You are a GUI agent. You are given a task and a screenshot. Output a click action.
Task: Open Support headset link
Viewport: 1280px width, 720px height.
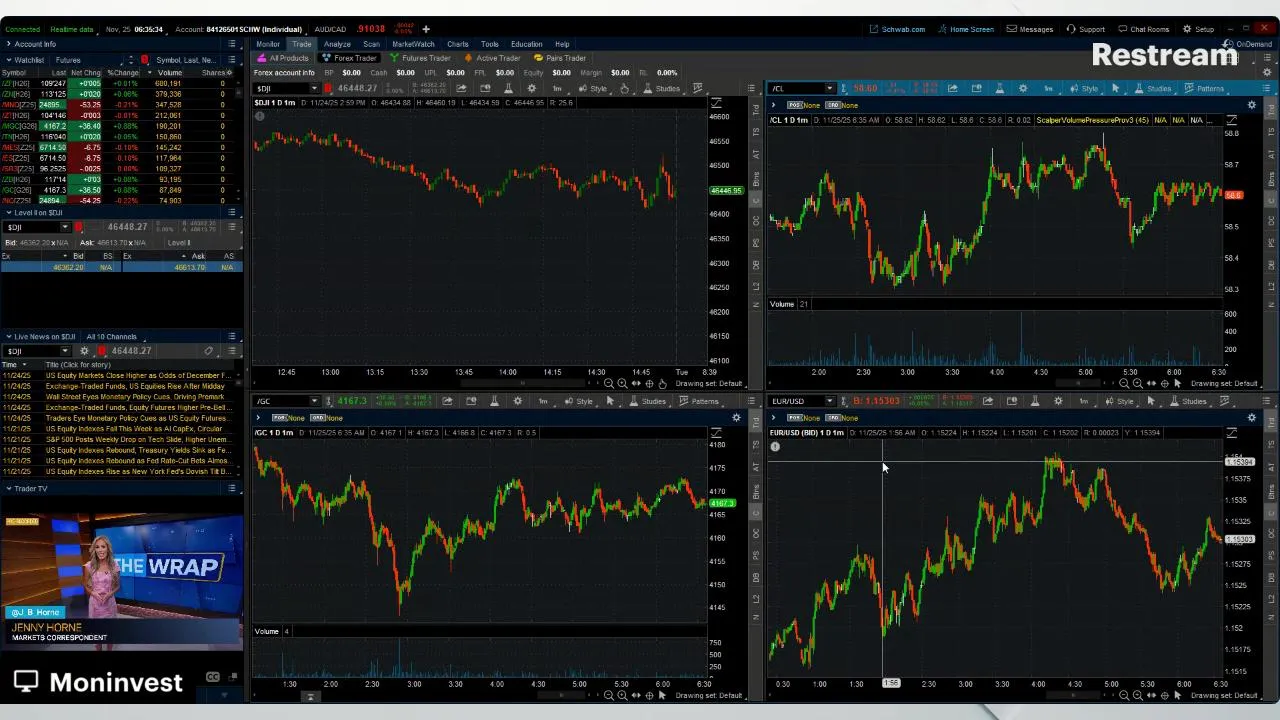point(1085,29)
